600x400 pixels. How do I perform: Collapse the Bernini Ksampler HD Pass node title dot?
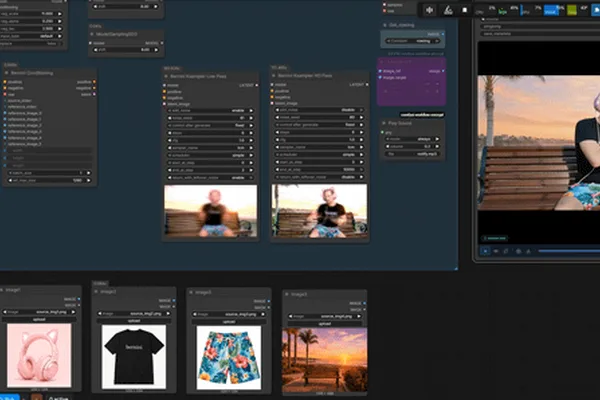tap(274, 76)
